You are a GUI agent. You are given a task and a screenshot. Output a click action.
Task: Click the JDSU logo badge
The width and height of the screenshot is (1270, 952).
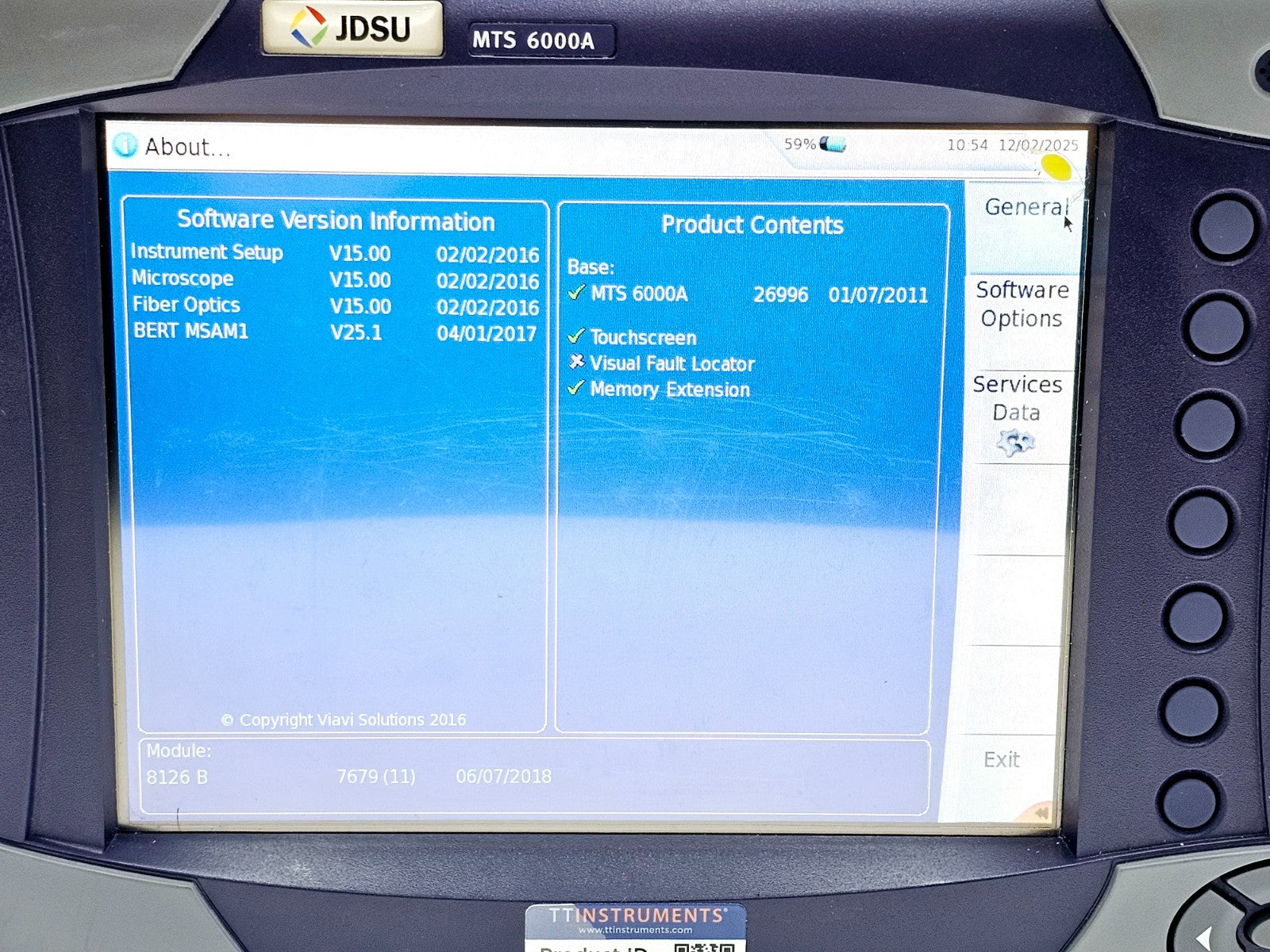coord(352,29)
